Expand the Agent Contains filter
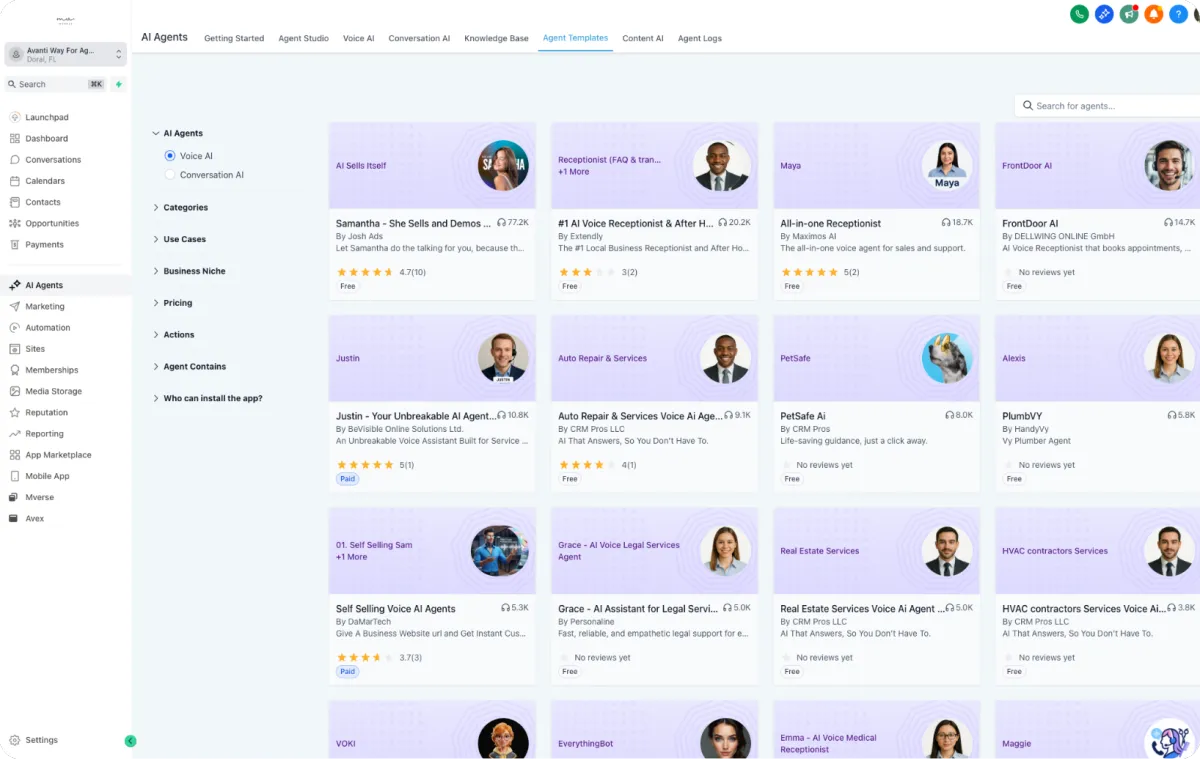The width and height of the screenshot is (1200, 759). (156, 367)
